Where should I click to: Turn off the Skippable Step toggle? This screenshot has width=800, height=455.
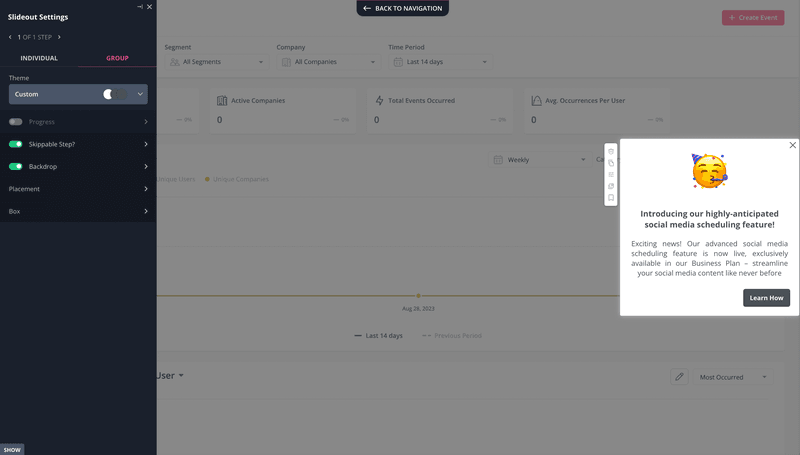16,144
